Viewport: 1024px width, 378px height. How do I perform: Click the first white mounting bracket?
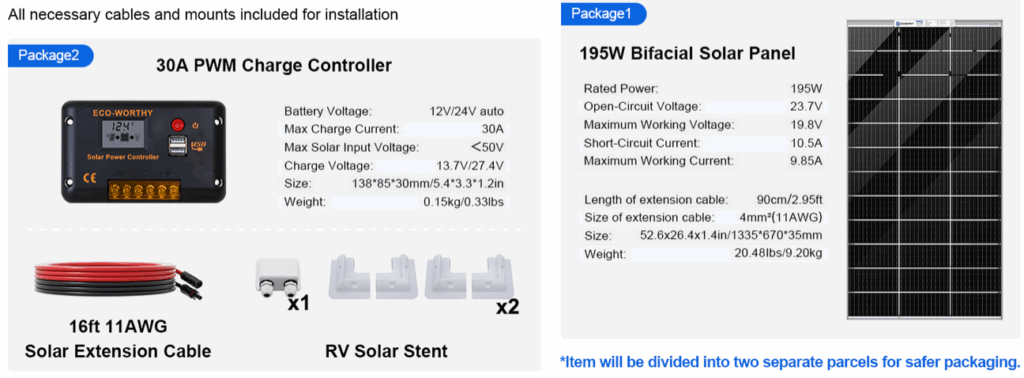coord(349,276)
